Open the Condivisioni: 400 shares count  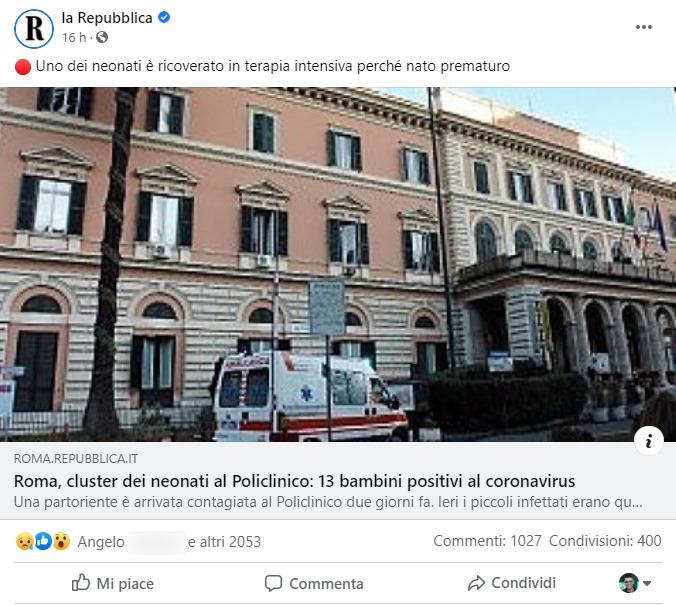(x=605, y=540)
